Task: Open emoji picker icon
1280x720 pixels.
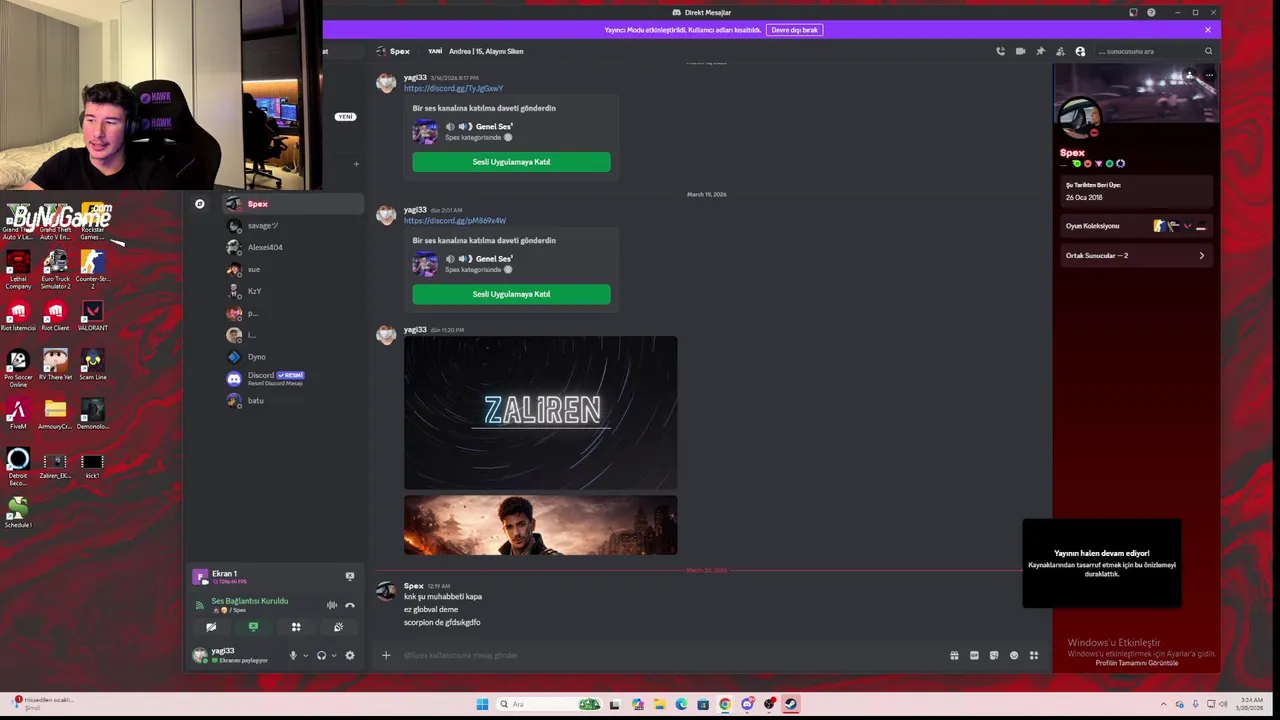Action: click(x=1014, y=655)
